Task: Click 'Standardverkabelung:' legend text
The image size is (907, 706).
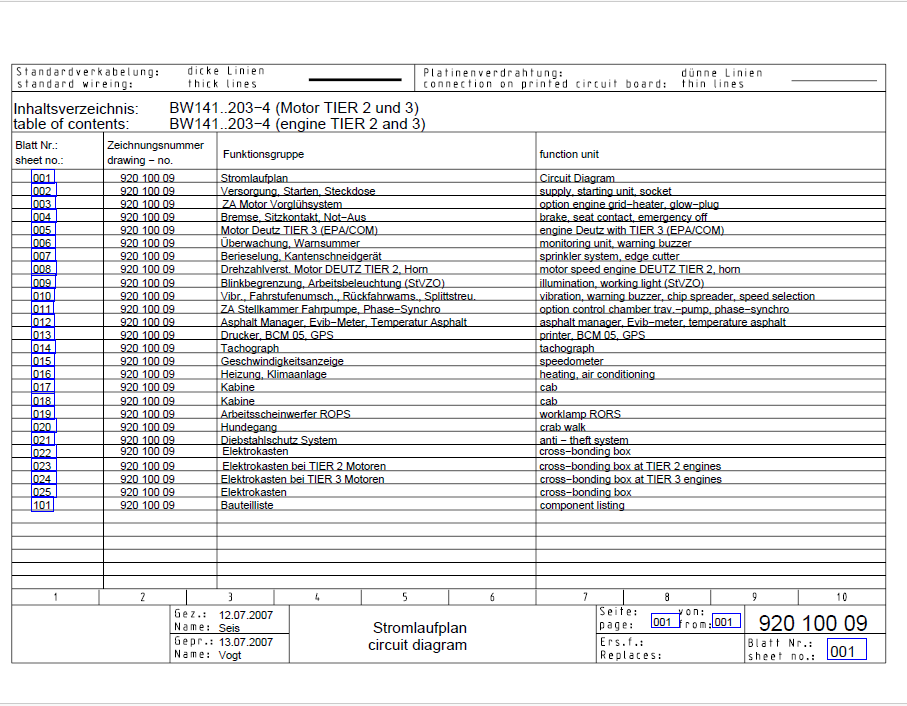Action: point(88,72)
